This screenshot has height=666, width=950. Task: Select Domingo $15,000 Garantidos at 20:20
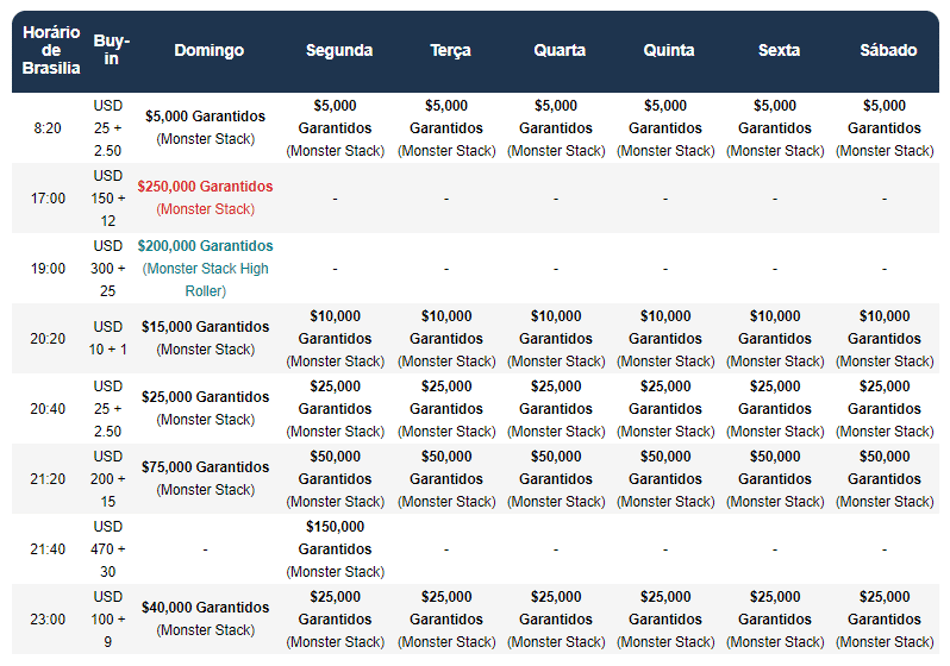pyautogui.click(x=205, y=338)
